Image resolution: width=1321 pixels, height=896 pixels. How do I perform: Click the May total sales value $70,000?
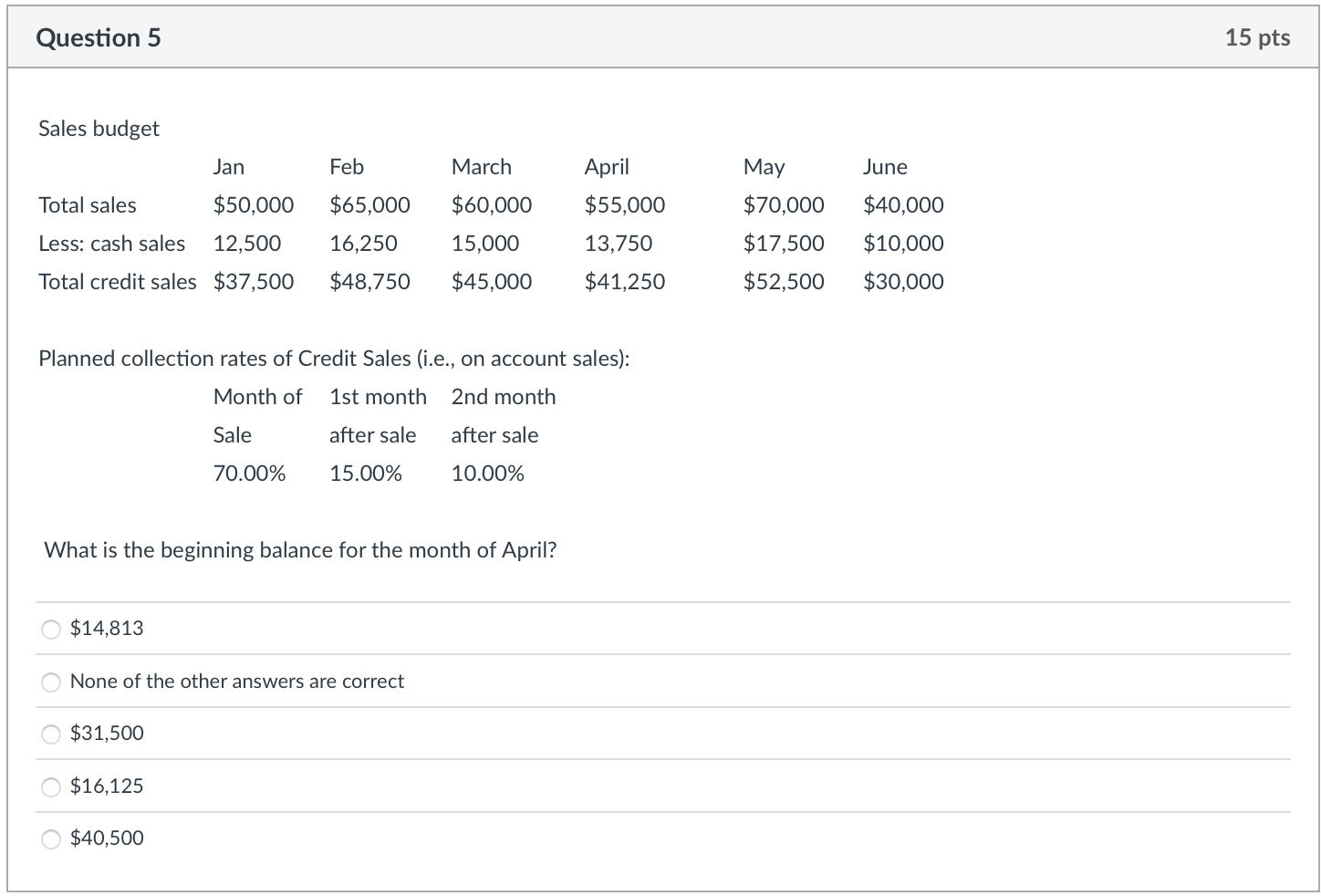(783, 205)
